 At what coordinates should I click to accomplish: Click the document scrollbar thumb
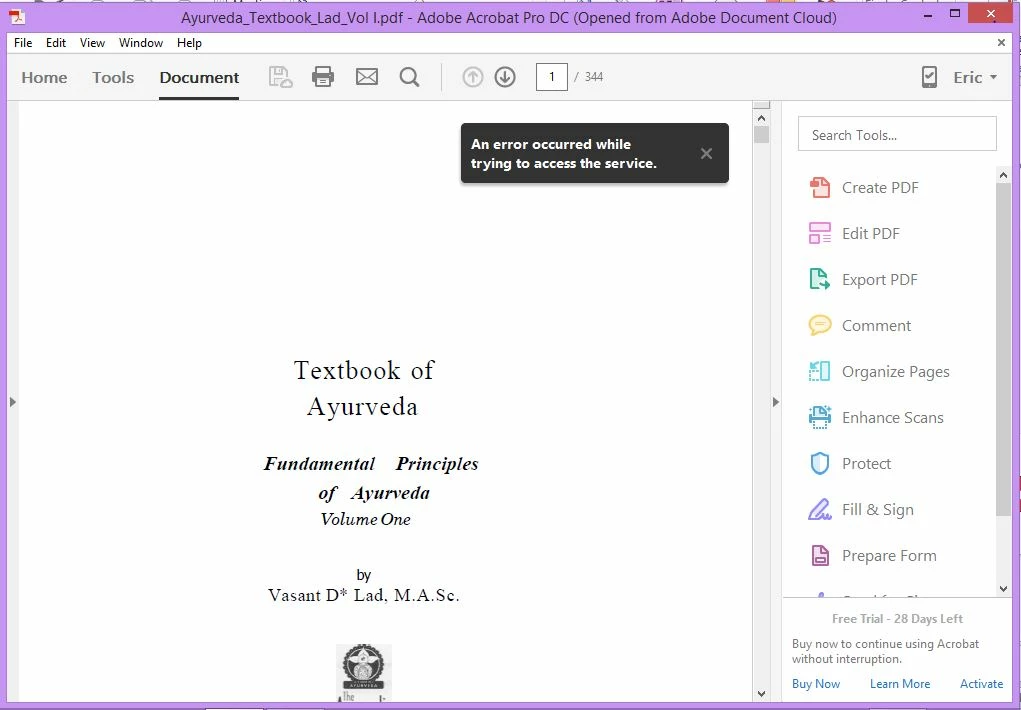pos(761,135)
